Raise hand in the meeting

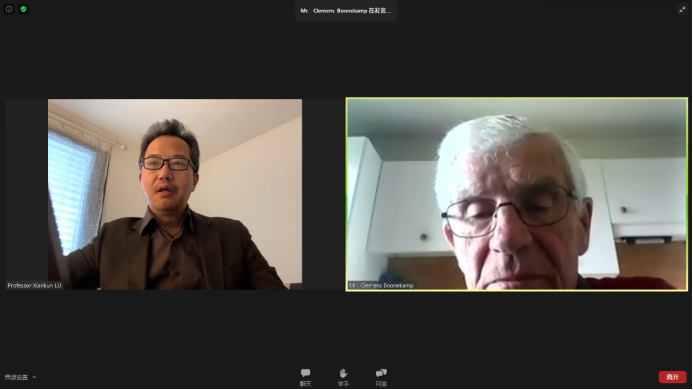click(x=343, y=378)
